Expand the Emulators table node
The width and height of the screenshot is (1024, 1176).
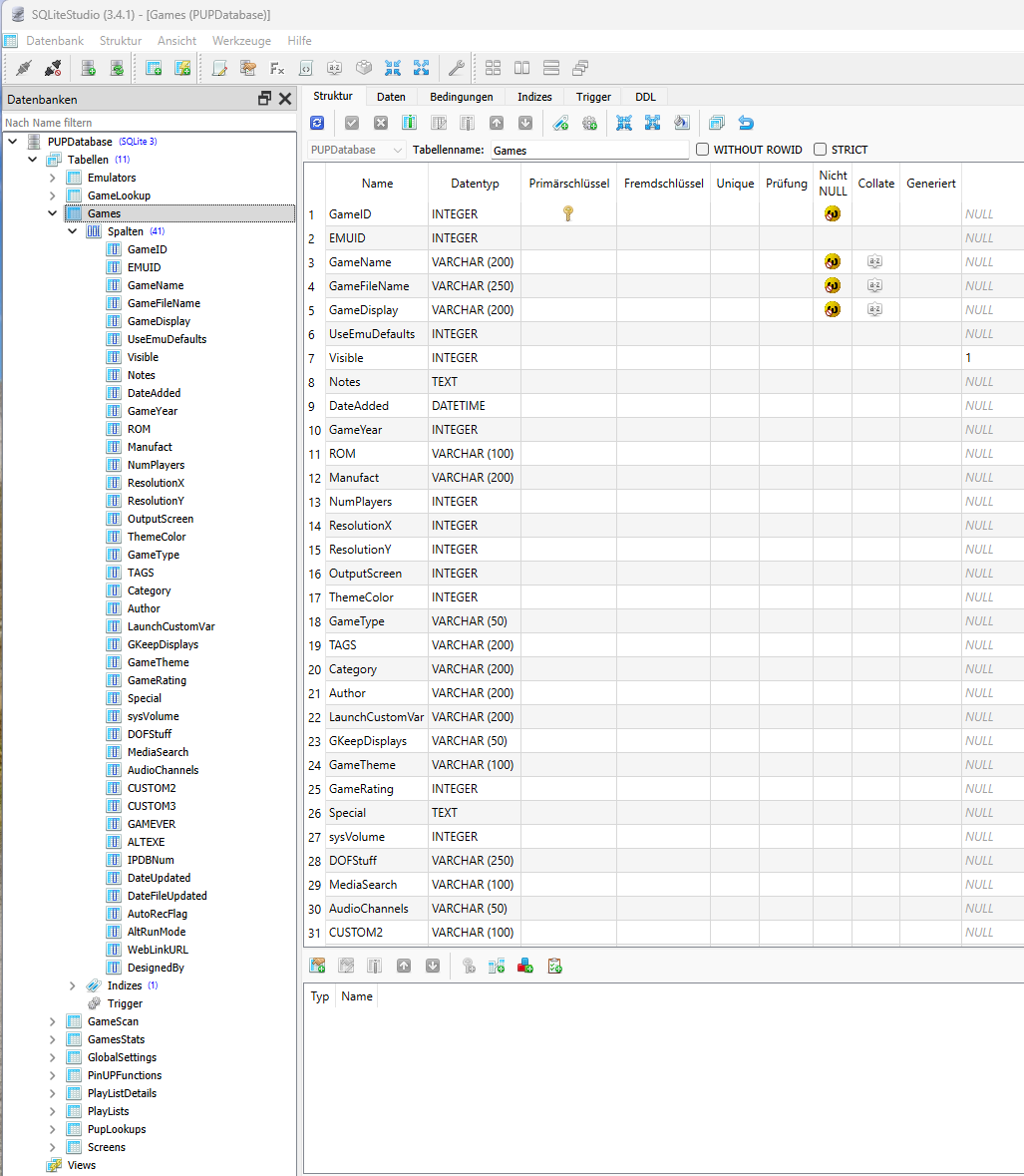tap(53, 178)
